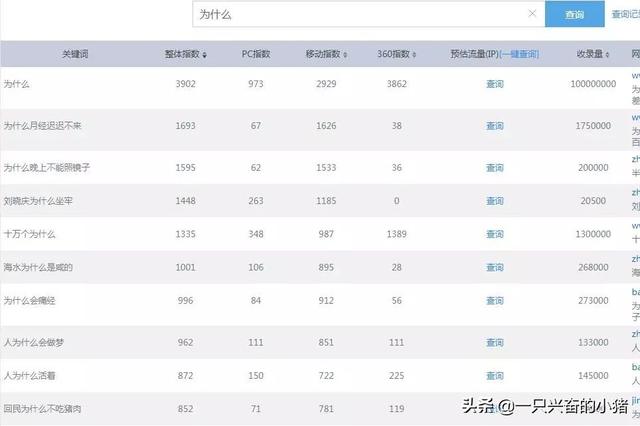Click the 关键词 column header
Screen dimensions: 640x426
click(75, 54)
